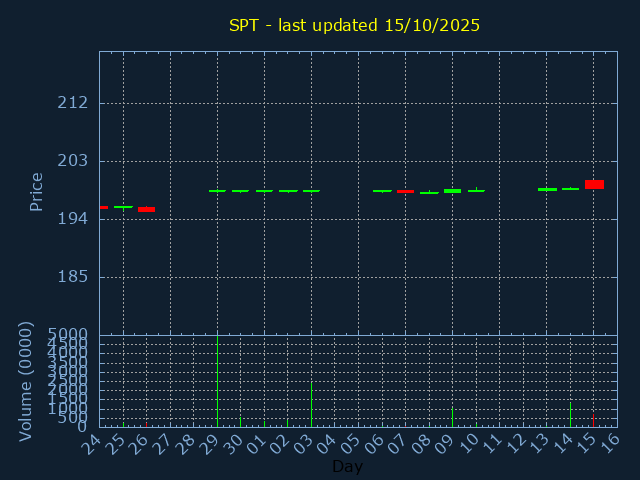
Task: Click the green candlestick on day 13
Action: coord(547,189)
